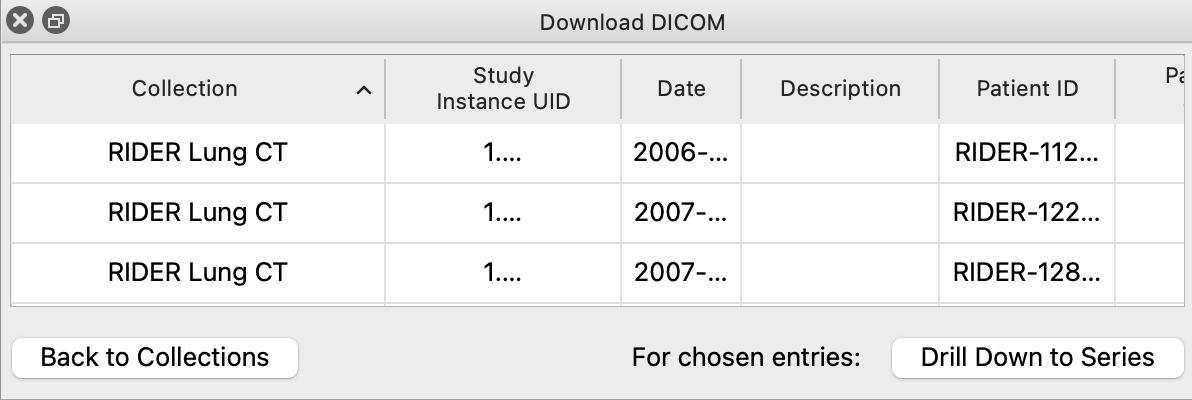
Task: Select the first RIDER Lung CT row
Action: pos(597,153)
